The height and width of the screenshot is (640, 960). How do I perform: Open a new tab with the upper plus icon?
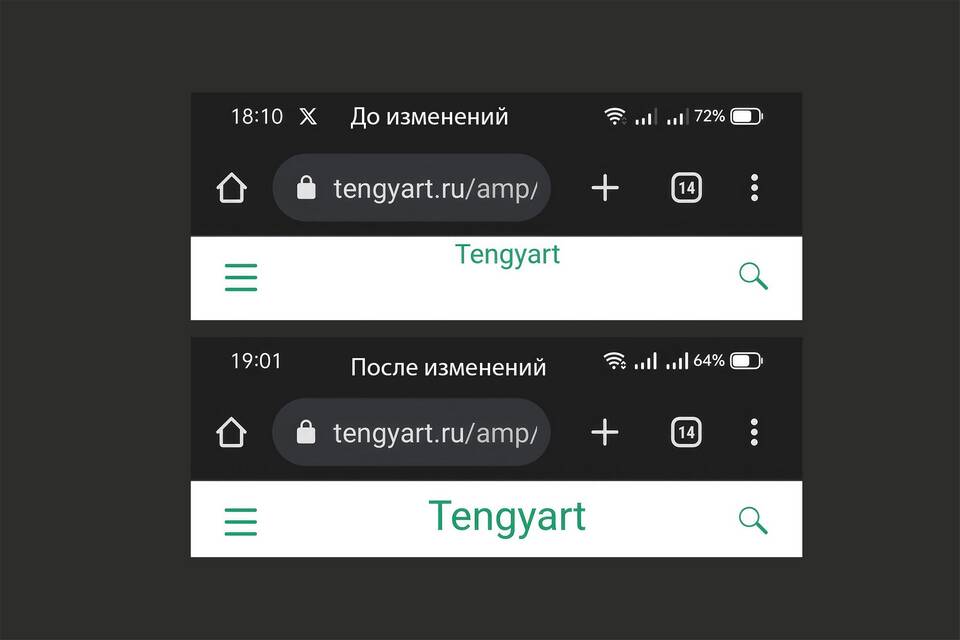pos(605,187)
